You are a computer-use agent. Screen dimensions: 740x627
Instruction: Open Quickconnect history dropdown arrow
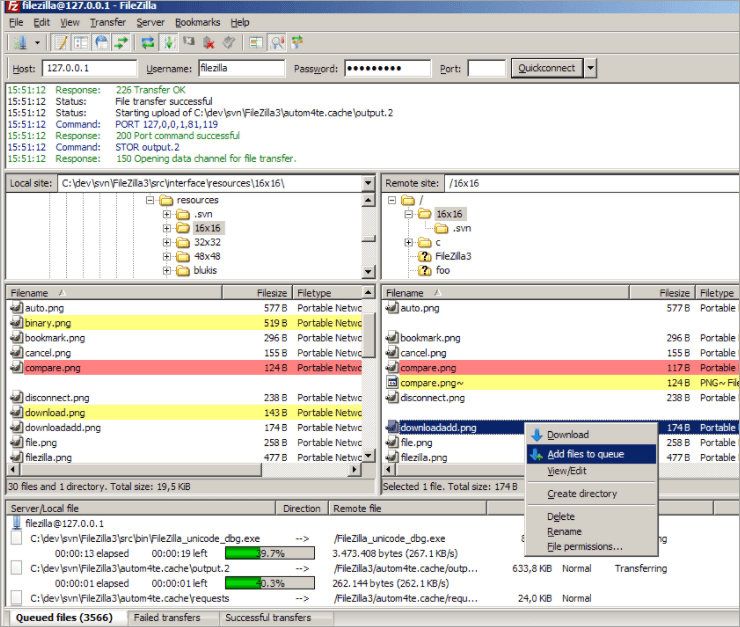click(590, 68)
